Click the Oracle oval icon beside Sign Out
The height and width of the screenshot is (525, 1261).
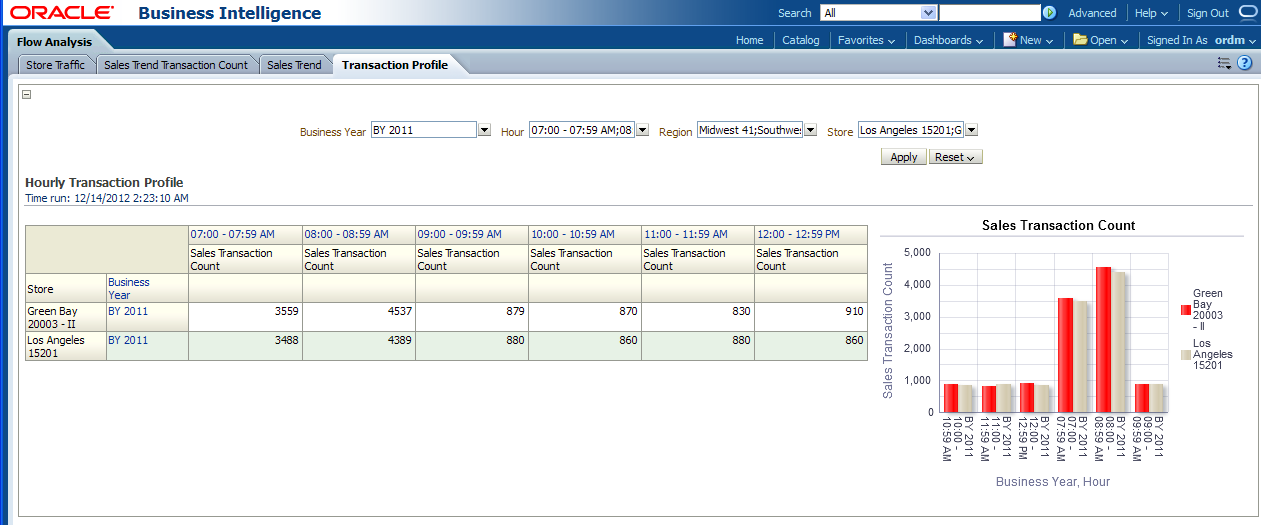tap(1248, 13)
